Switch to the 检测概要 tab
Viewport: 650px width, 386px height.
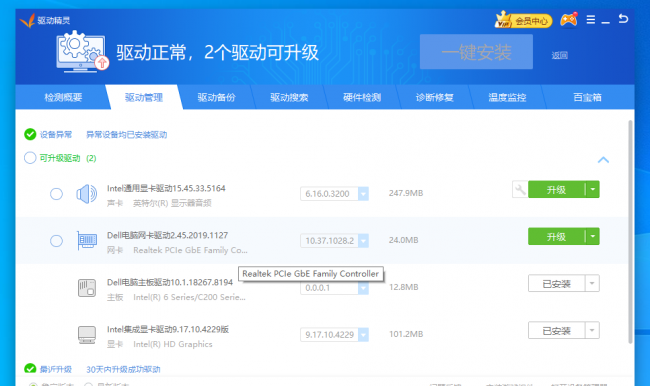click(63, 97)
